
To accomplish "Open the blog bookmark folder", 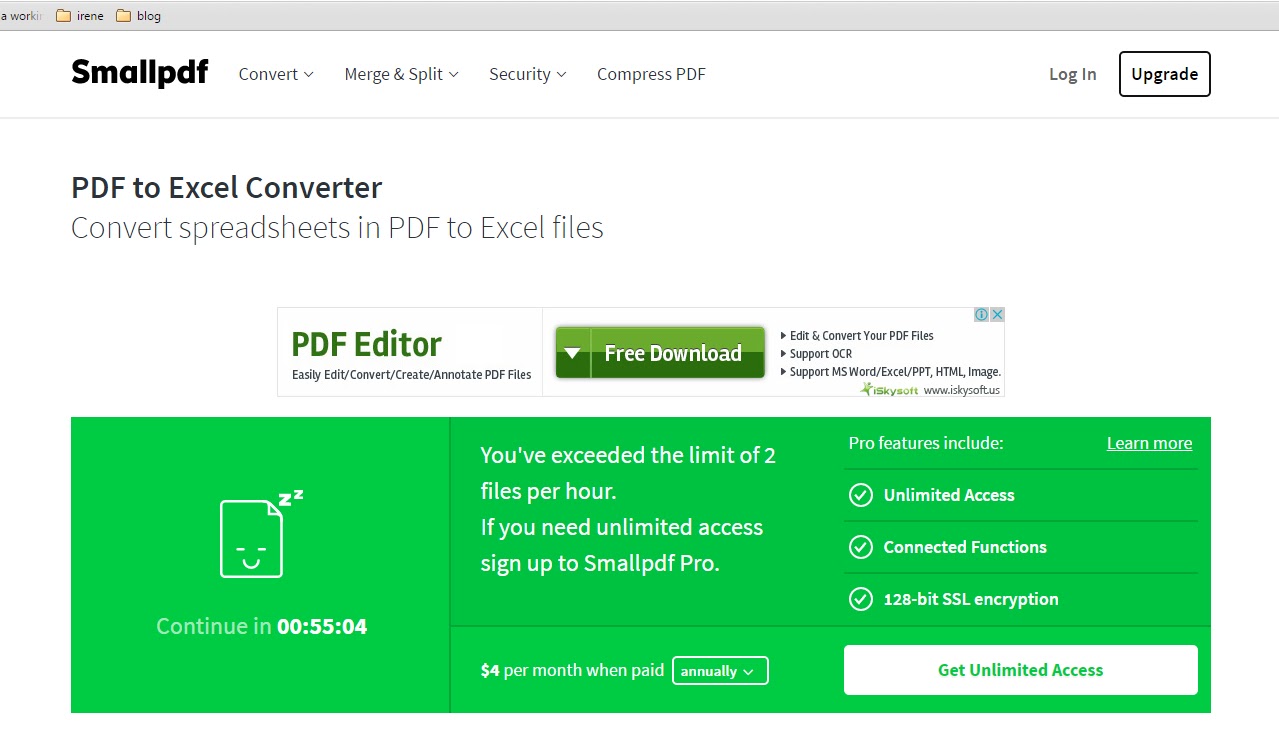I will point(138,16).
